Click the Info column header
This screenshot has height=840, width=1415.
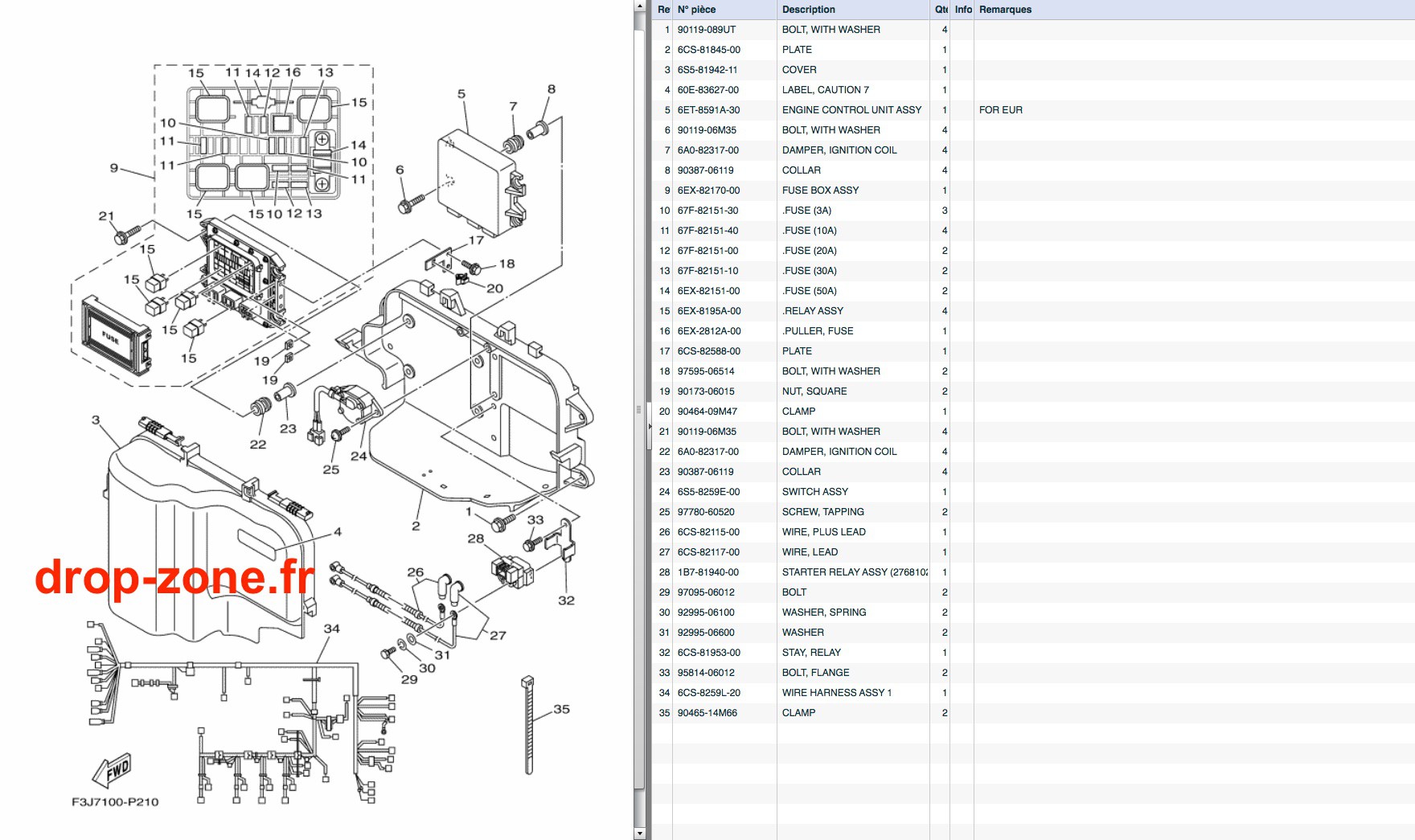962,10
